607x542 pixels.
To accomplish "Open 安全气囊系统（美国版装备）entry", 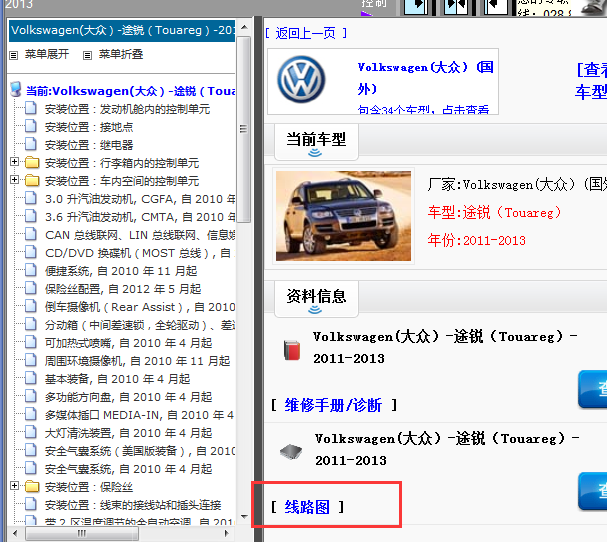I will pyautogui.click(x=140, y=451).
